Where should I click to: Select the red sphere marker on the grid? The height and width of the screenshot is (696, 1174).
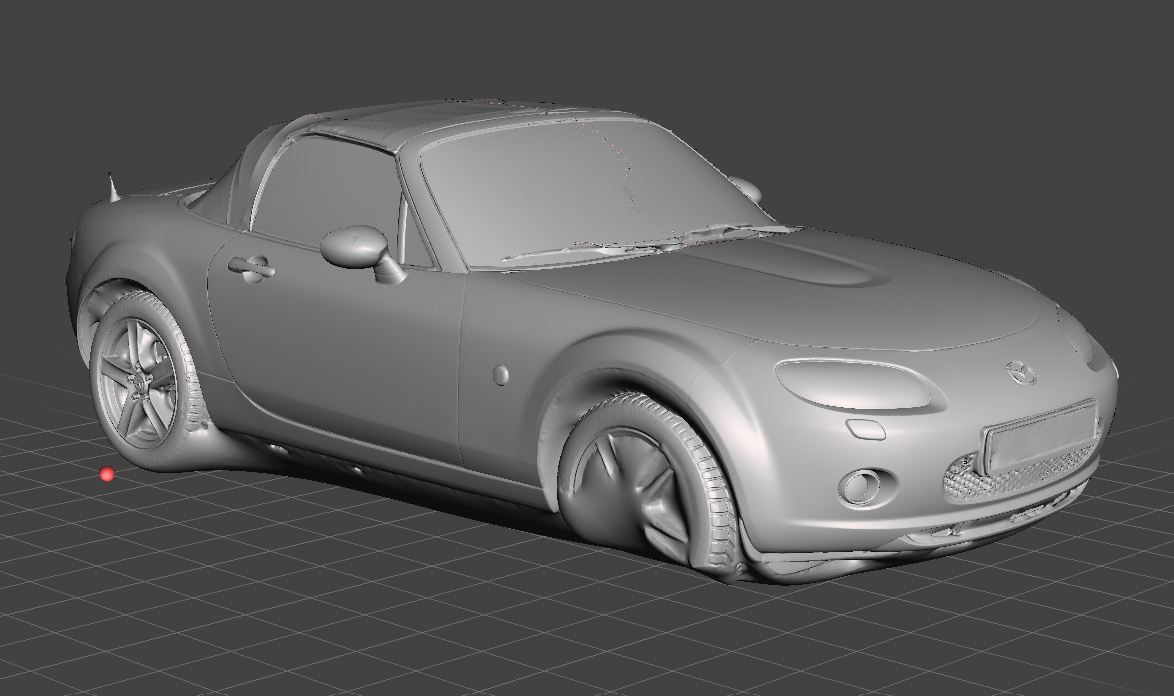point(107,474)
